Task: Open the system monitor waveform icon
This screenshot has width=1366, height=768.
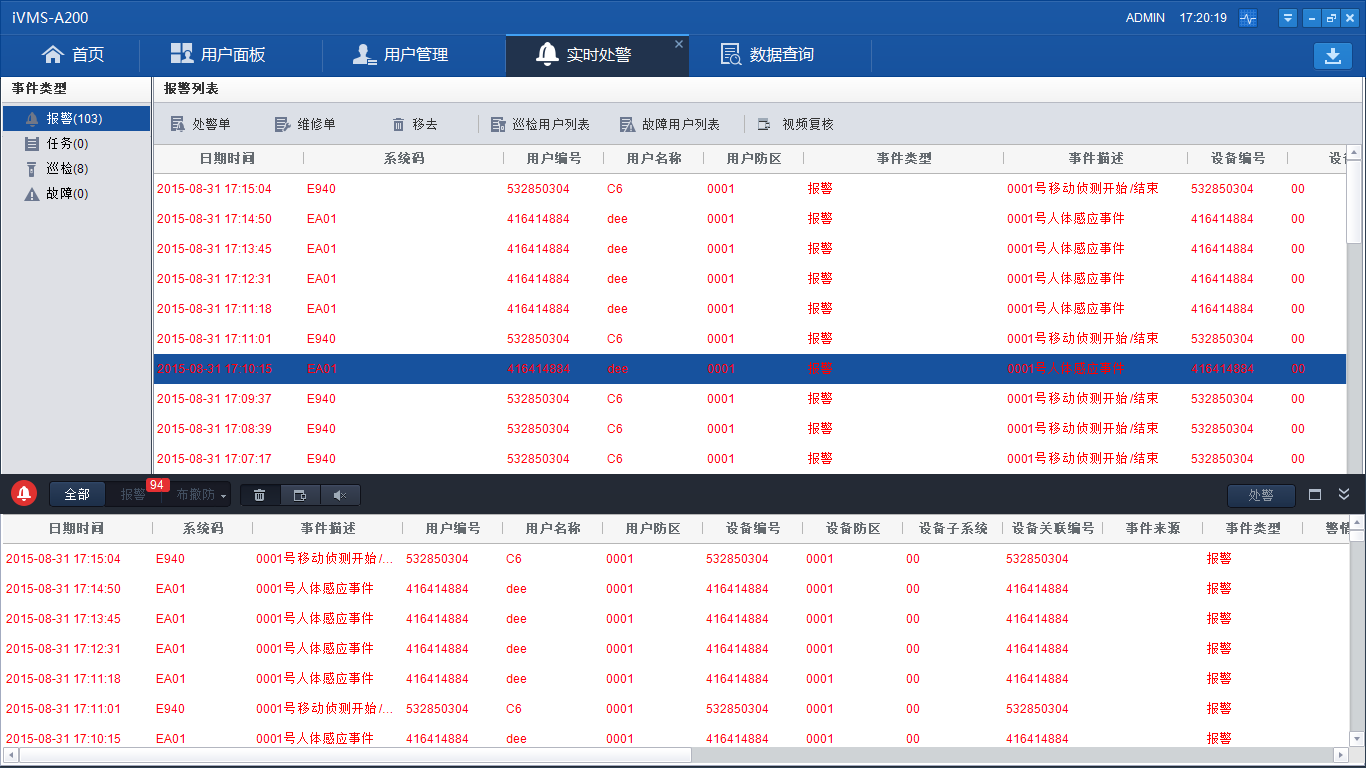Action: [x=1248, y=18]
